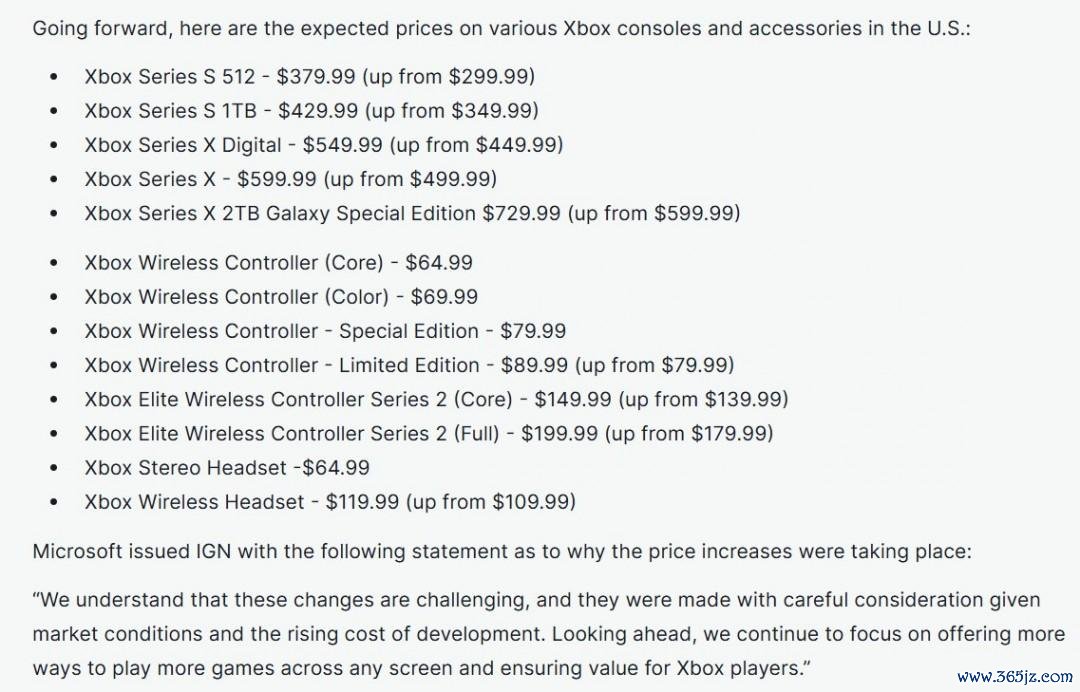Click the Limited Edition controller $89.99 entry
This screenshot has width=1080, height=692.
click(409, 365)
